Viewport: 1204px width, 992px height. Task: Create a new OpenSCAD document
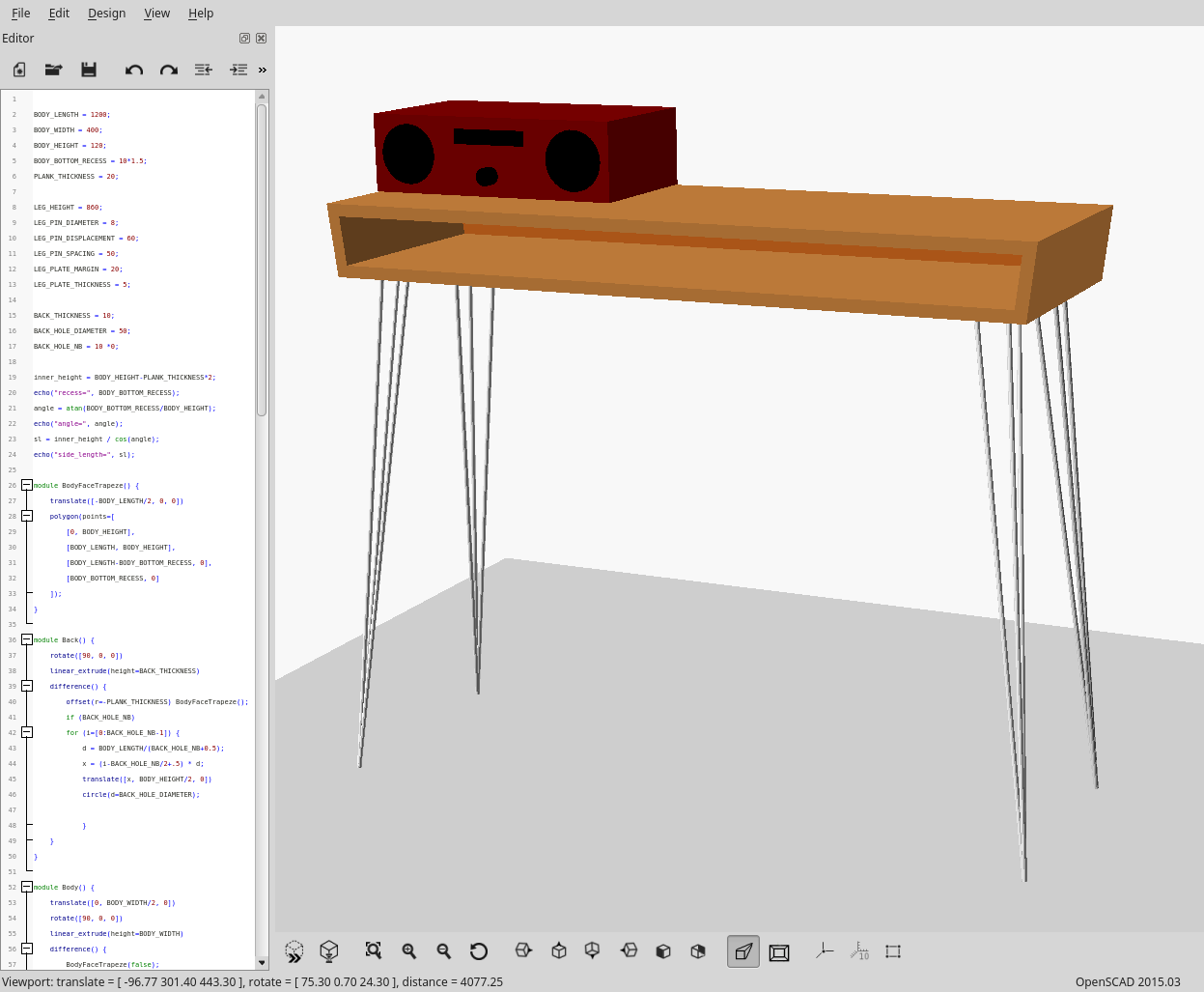click(18, 70)
